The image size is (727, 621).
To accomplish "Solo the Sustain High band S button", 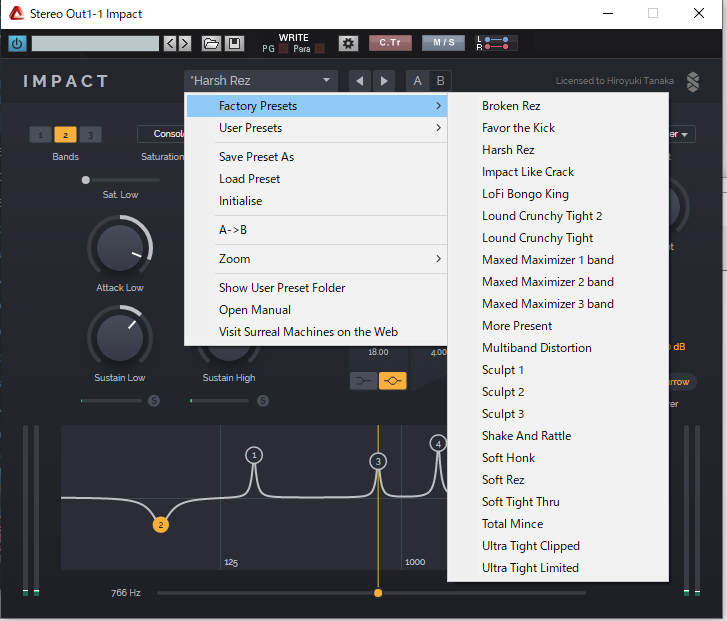I will 263,401.
